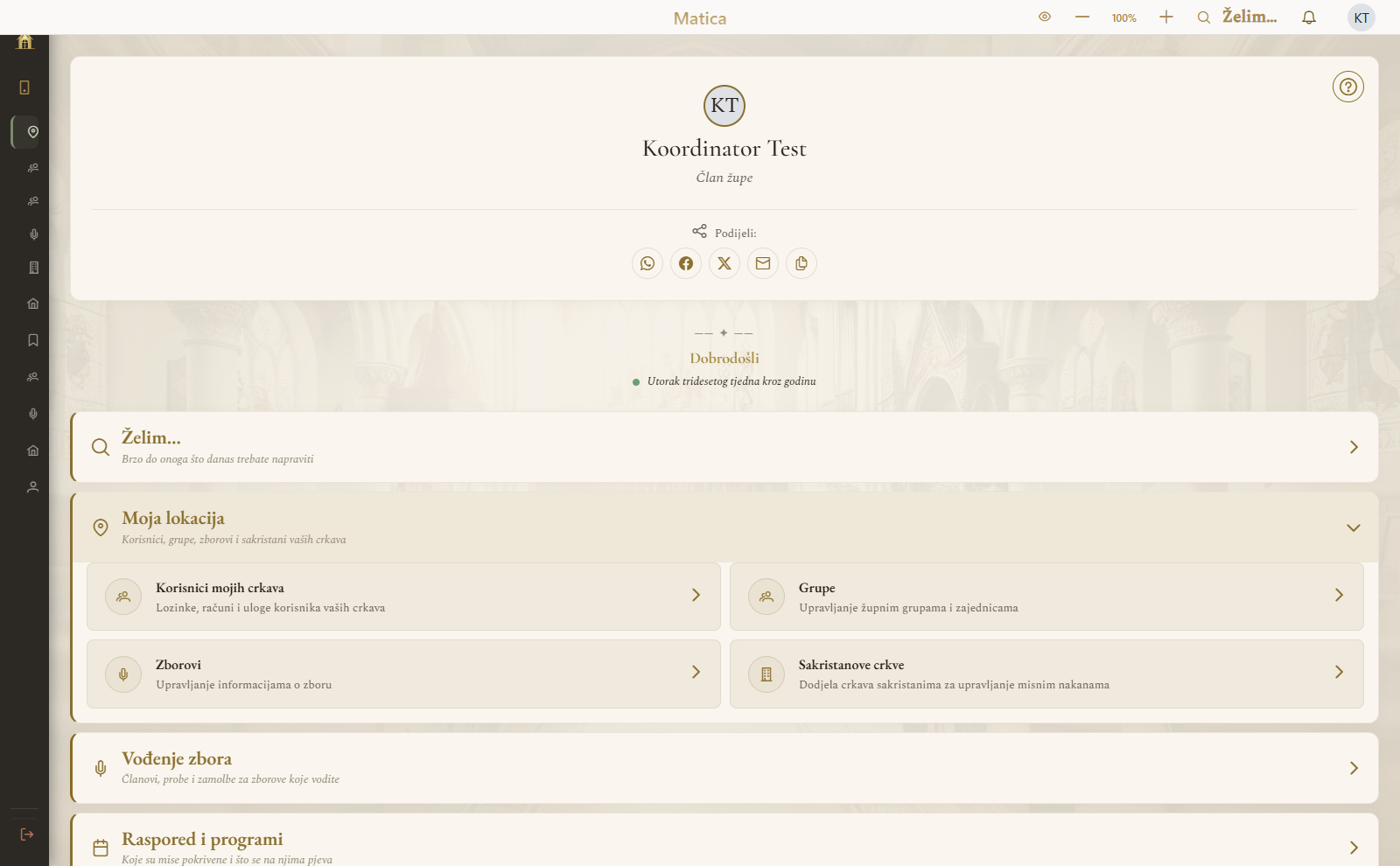The width and height of the screenshot is (1400, 866).
Task: Open Korisnici mojih crkava card
Action: (403, 597)
